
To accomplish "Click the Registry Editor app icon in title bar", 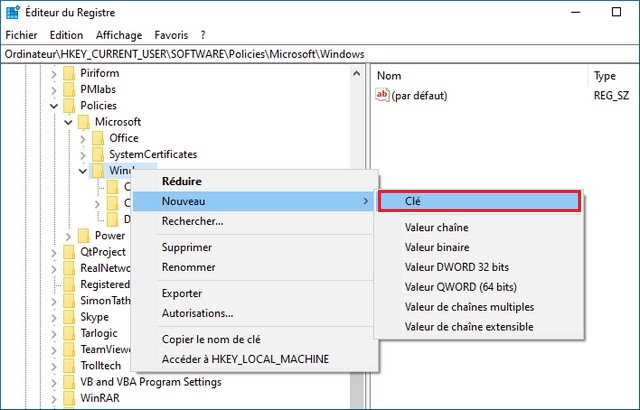I will [x=11, y=13].
